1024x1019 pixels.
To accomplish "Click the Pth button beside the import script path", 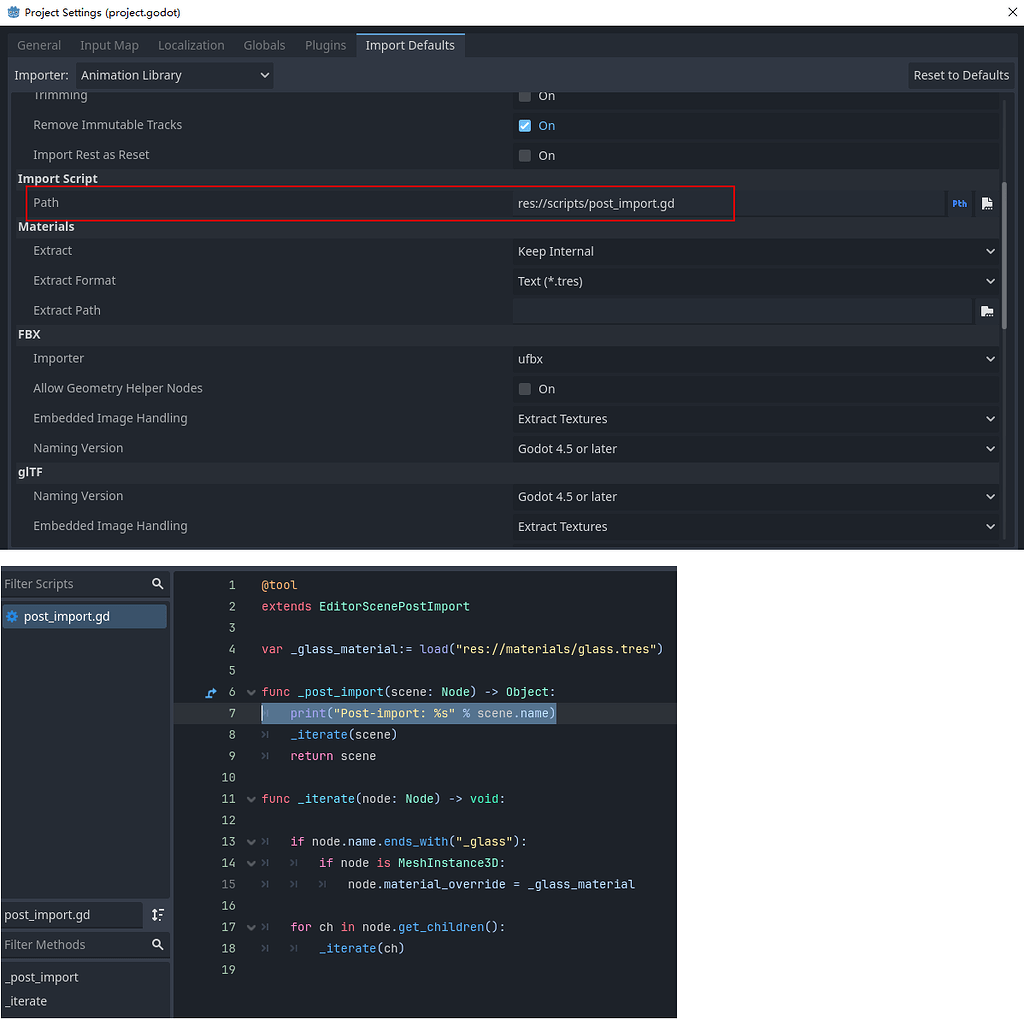I will pyautogui.click(x=959, y=204).
